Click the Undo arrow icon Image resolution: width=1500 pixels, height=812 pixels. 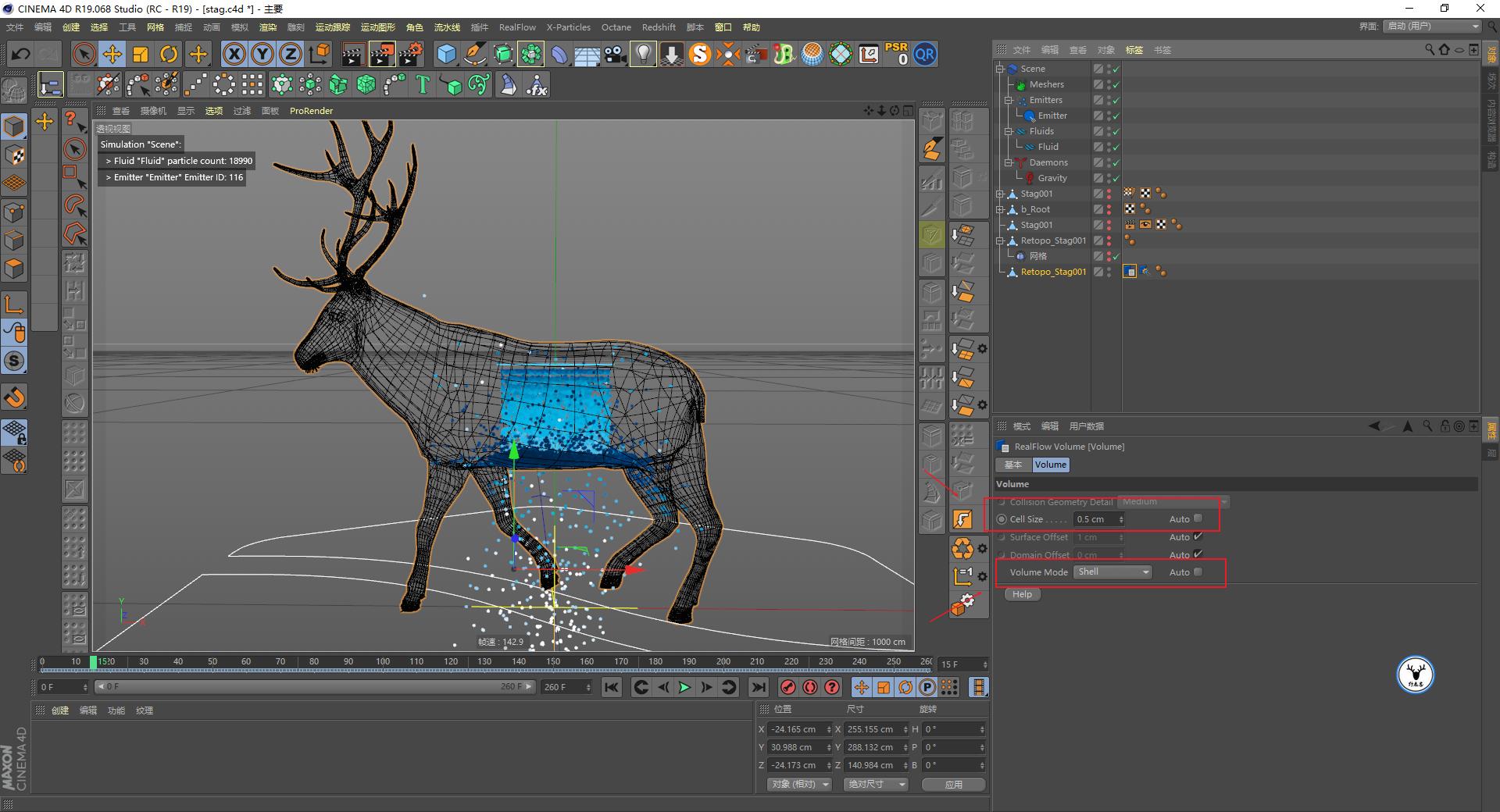21,54
